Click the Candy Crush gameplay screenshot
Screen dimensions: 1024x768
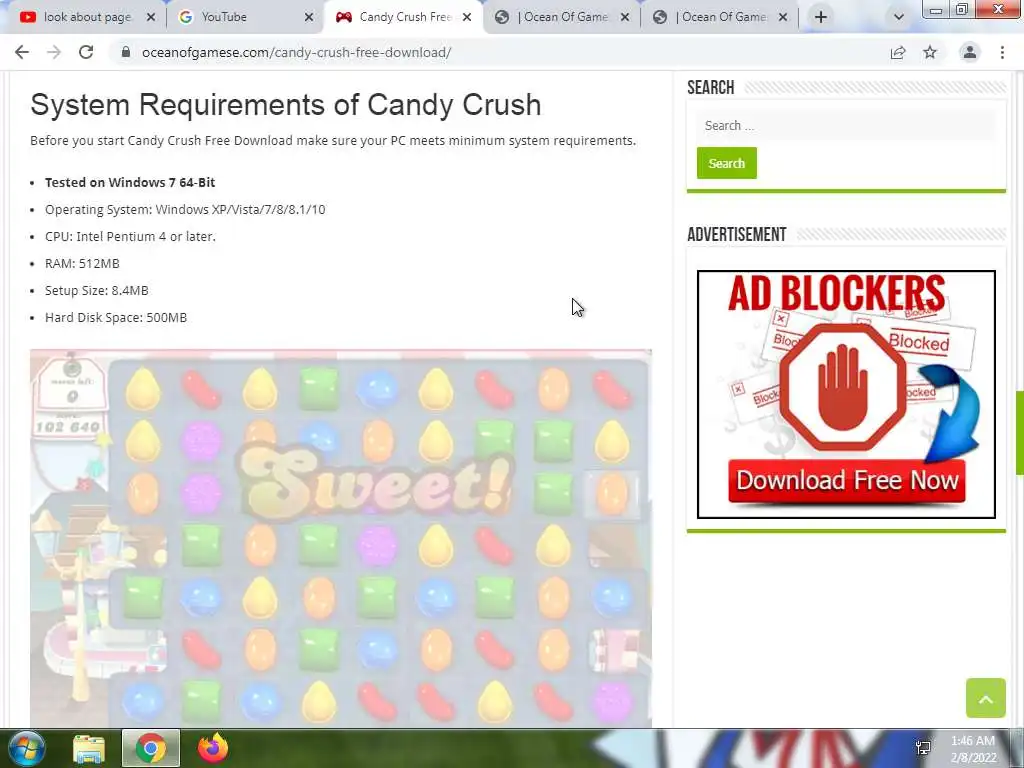pyautogui.click(x=341, y=538)
